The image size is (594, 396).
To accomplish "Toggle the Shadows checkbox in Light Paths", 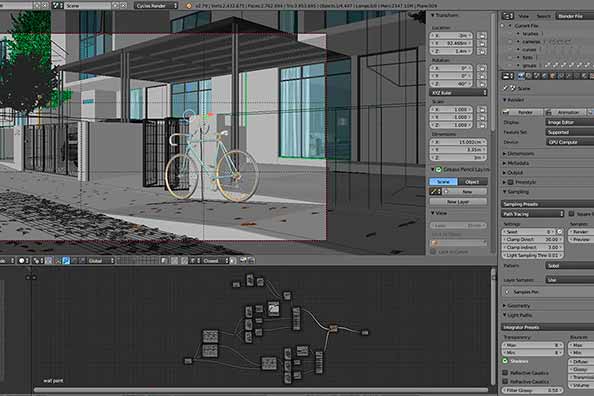I will (505, 361).
